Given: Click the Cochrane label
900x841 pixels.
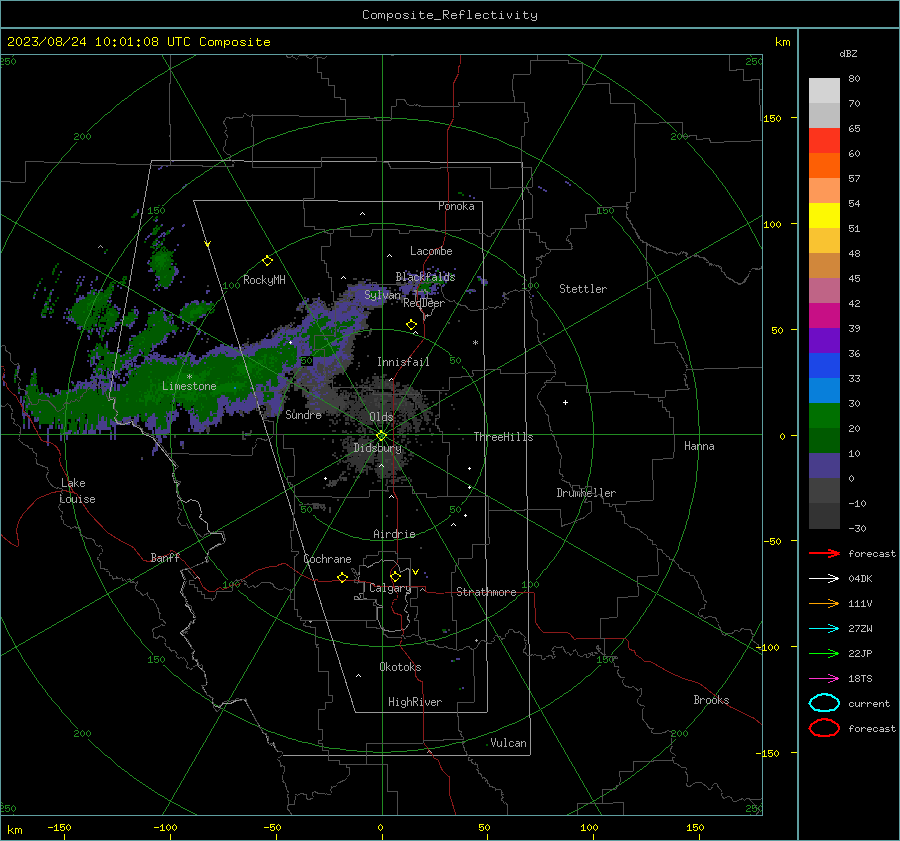Looking at the screenshot, I should (x=327, y=559).
